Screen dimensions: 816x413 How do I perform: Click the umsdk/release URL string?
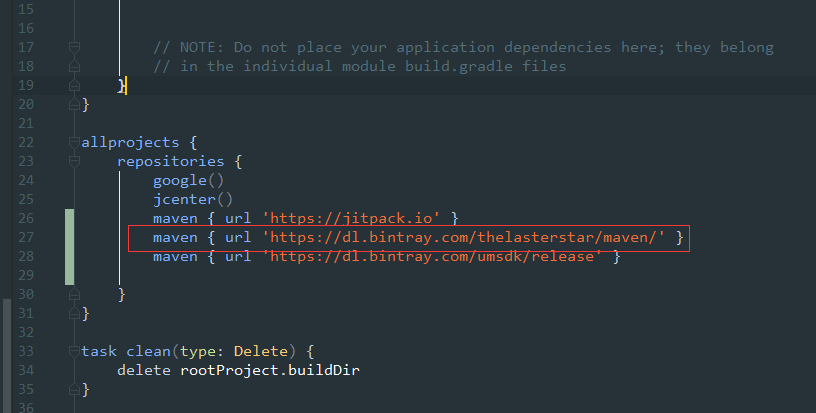[x=432, y=256]
